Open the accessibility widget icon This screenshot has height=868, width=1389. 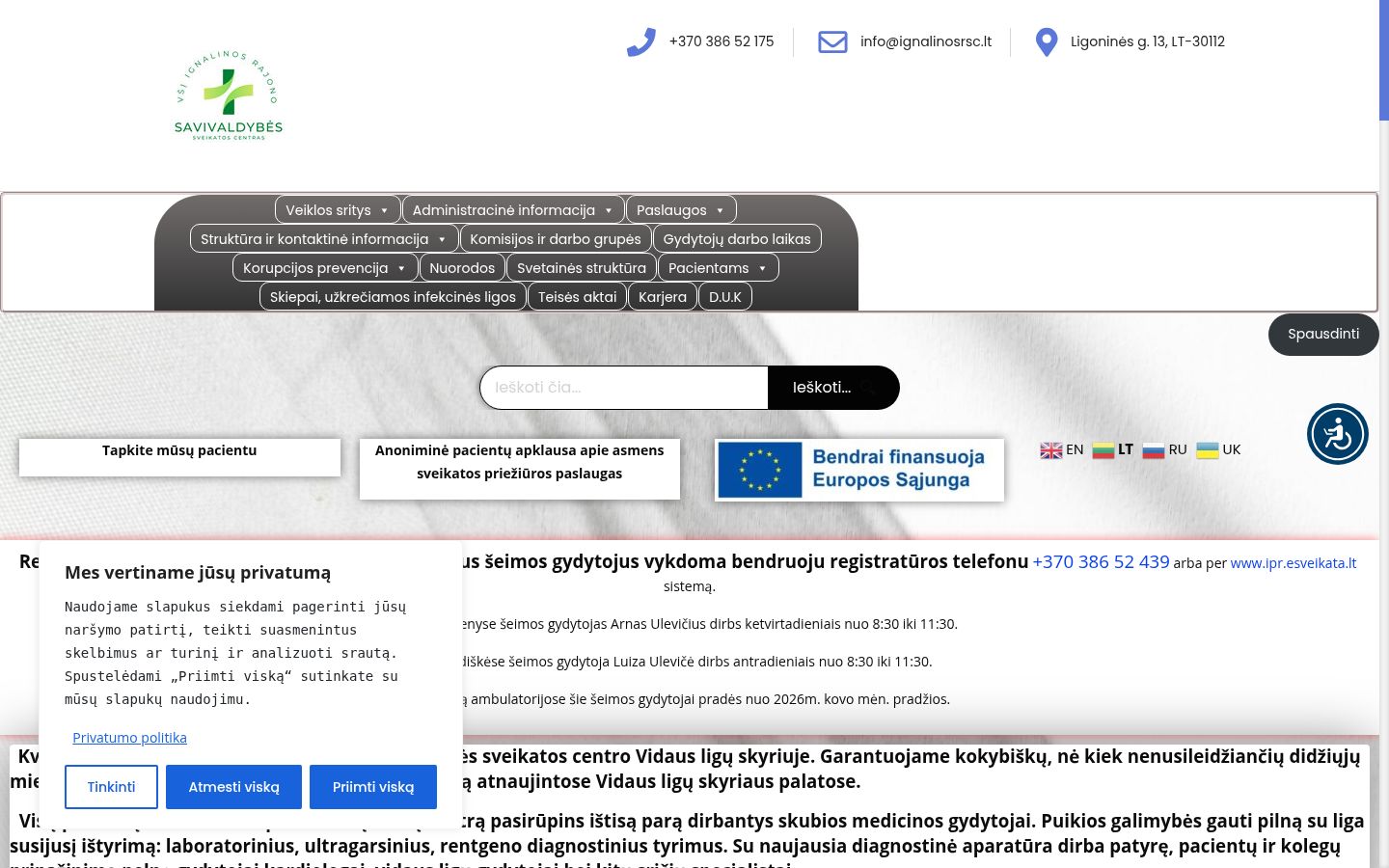tap(1338, 434)
